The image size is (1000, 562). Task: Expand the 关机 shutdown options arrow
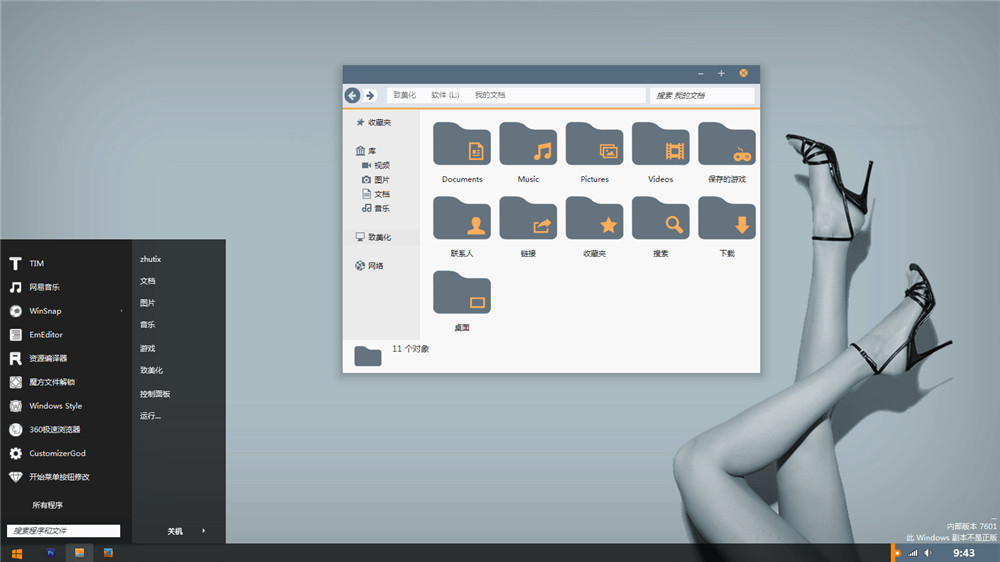pyautogui.click(x=204, y=531)
